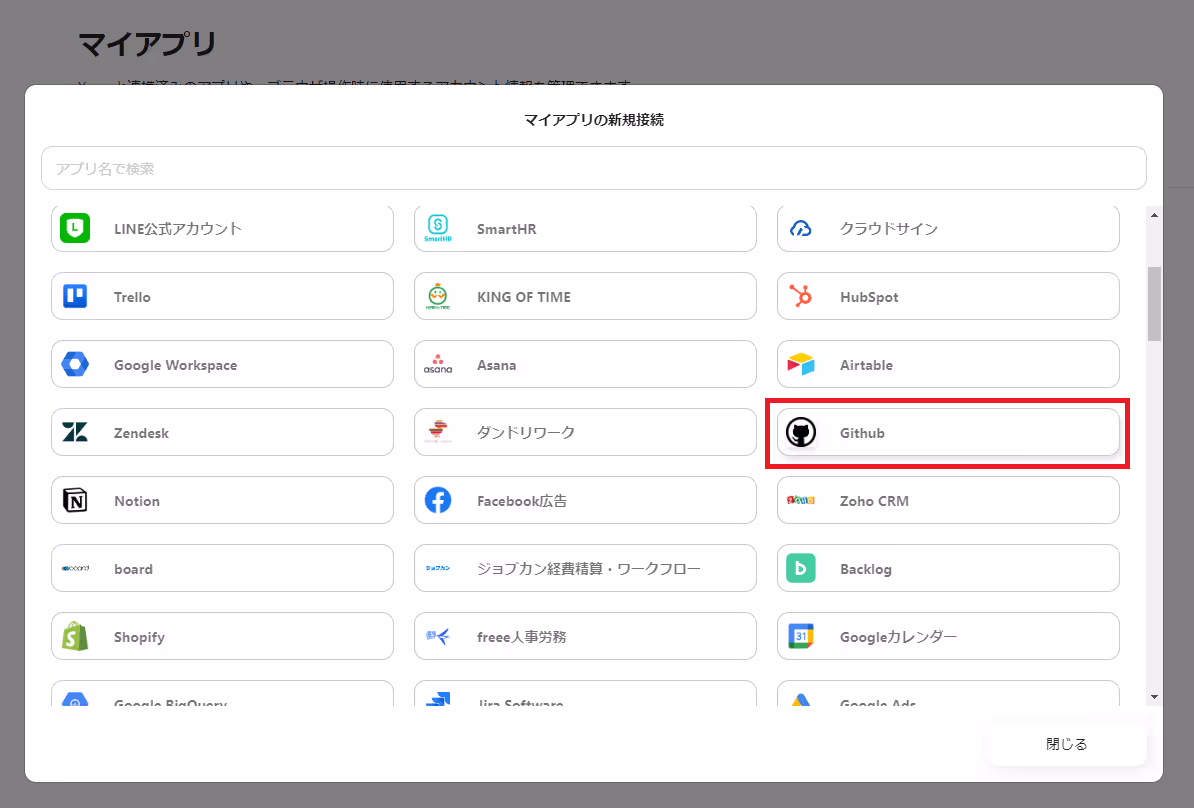Click the Backlog green b icon
The image size is (1194, 808).
click(x=800, y=568)
